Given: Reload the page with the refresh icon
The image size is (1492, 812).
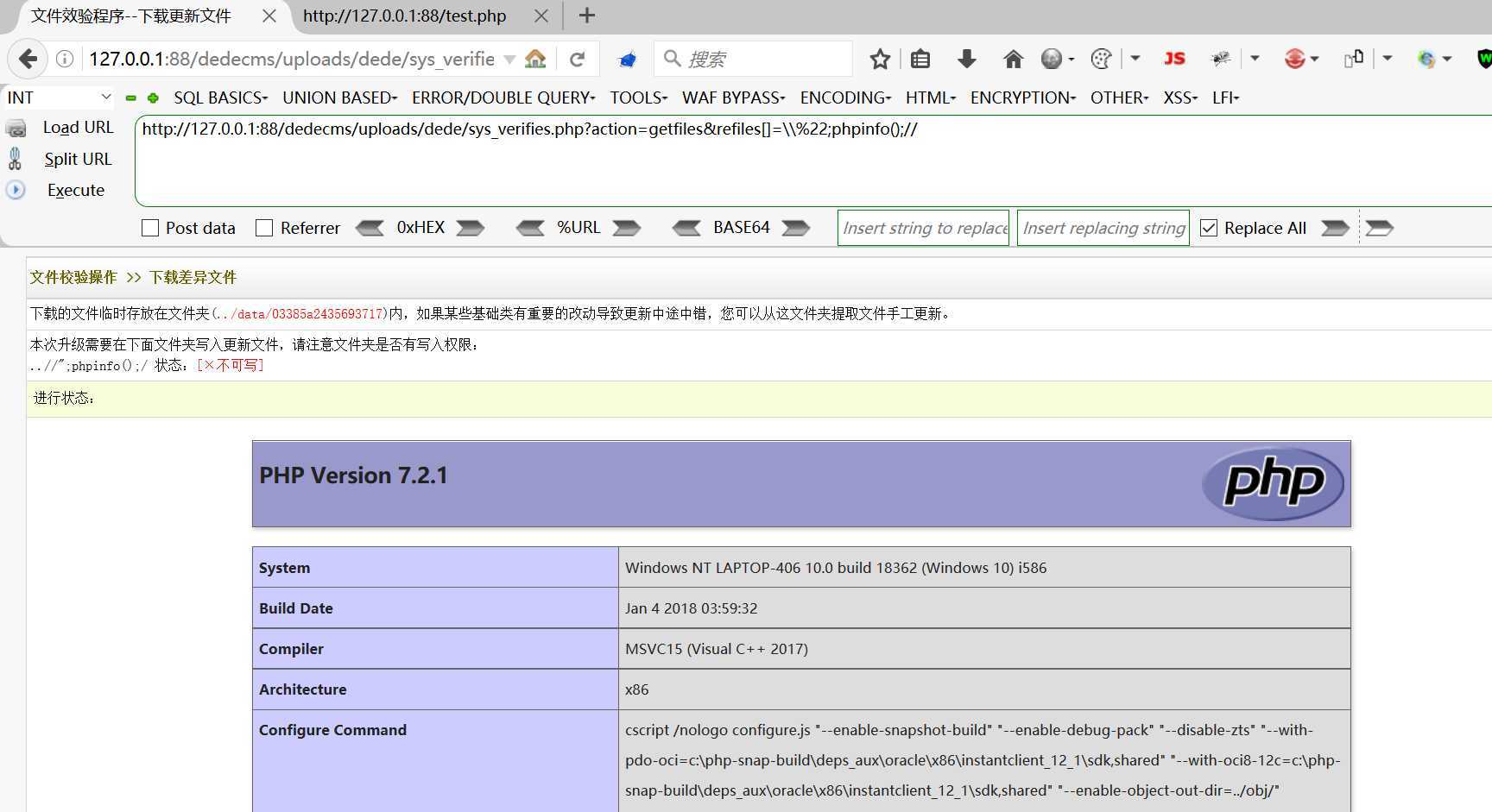Looking at the screenshot, I should tap(578, 59).
